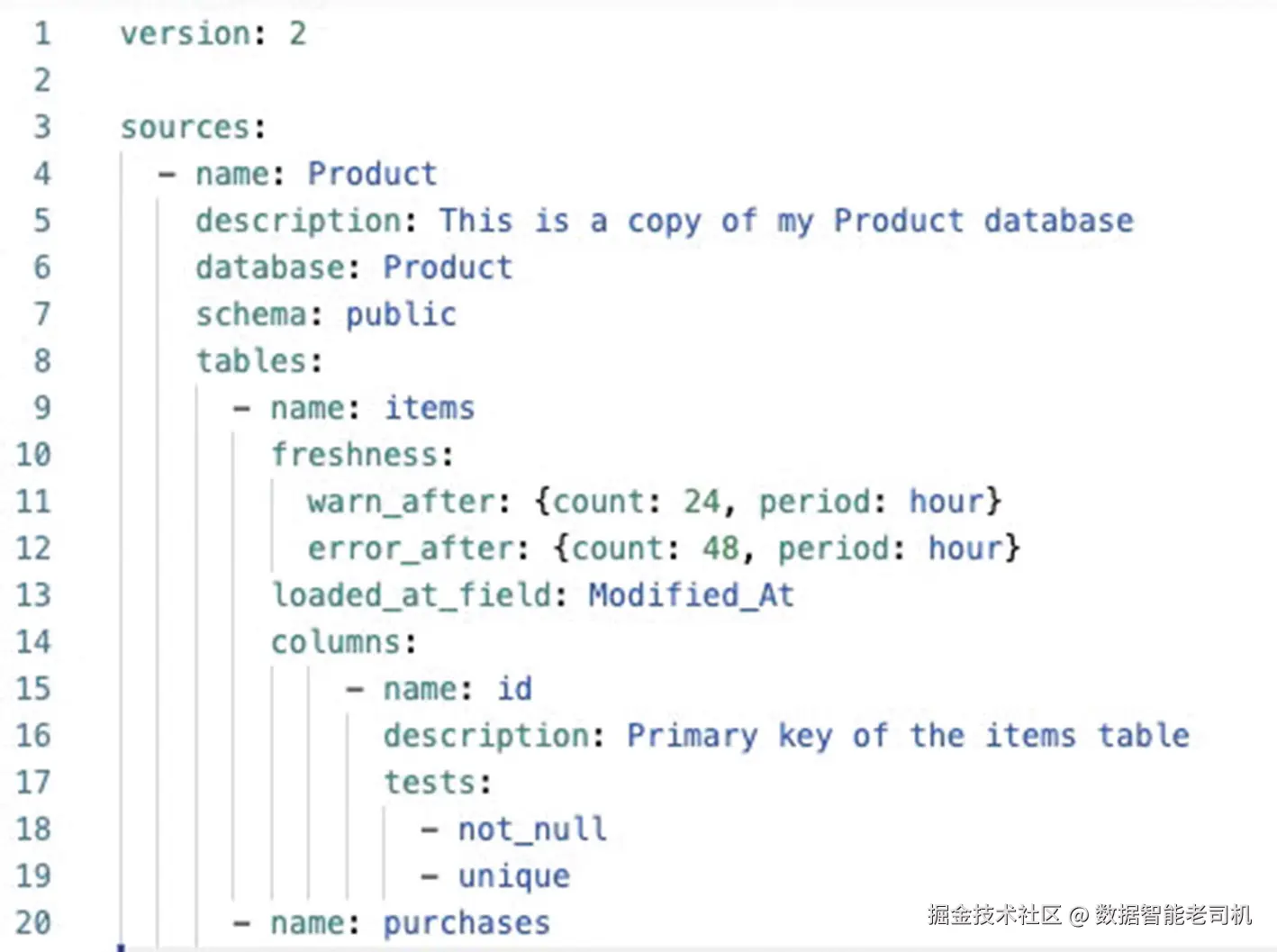Click the 'Modified_At' value

(691, 595)
